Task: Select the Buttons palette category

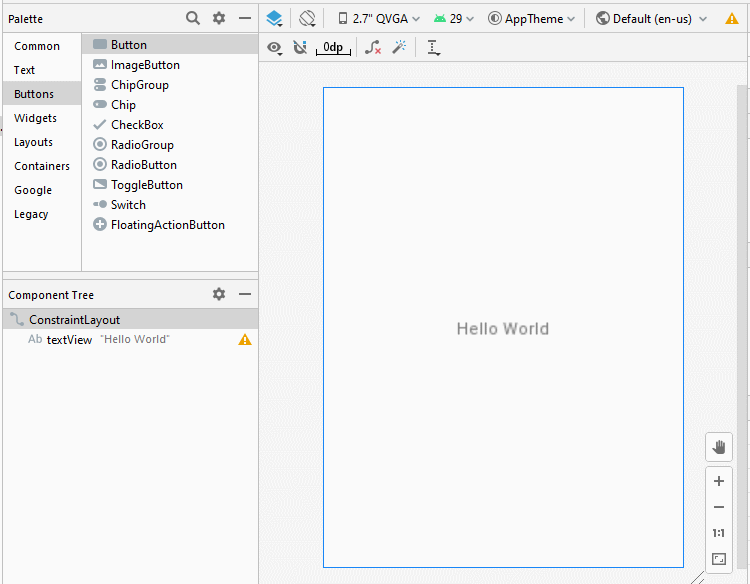Action: coord(42,93)
